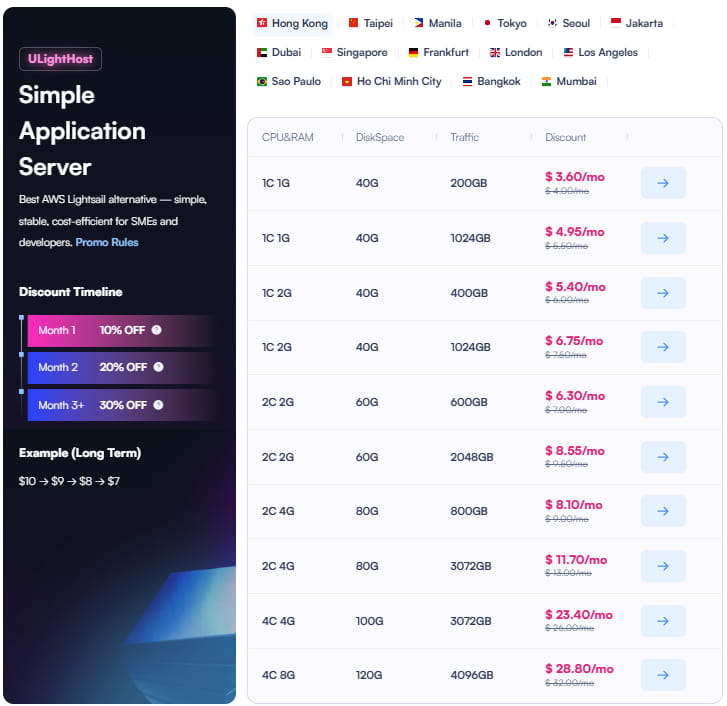Image resolution: width=727 pixels, height=706 pixels.
Task: Choose Singapore server location
Action: [x=354, y=52]
